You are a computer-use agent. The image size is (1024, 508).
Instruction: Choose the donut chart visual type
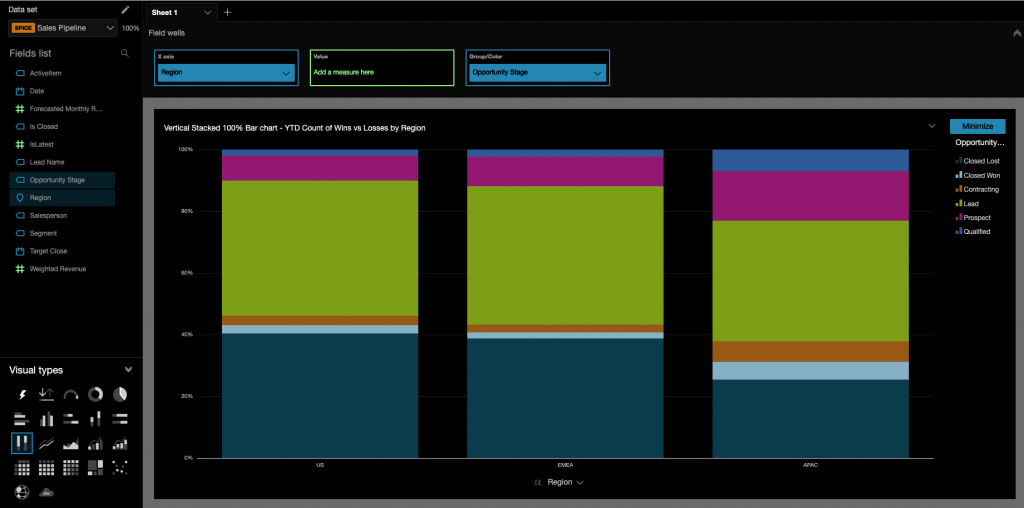(96, 395)
